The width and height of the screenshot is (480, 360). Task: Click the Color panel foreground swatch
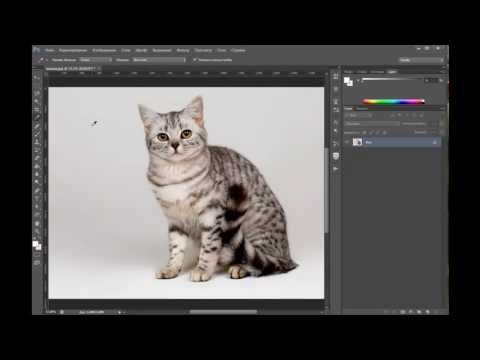pos(347,80)
